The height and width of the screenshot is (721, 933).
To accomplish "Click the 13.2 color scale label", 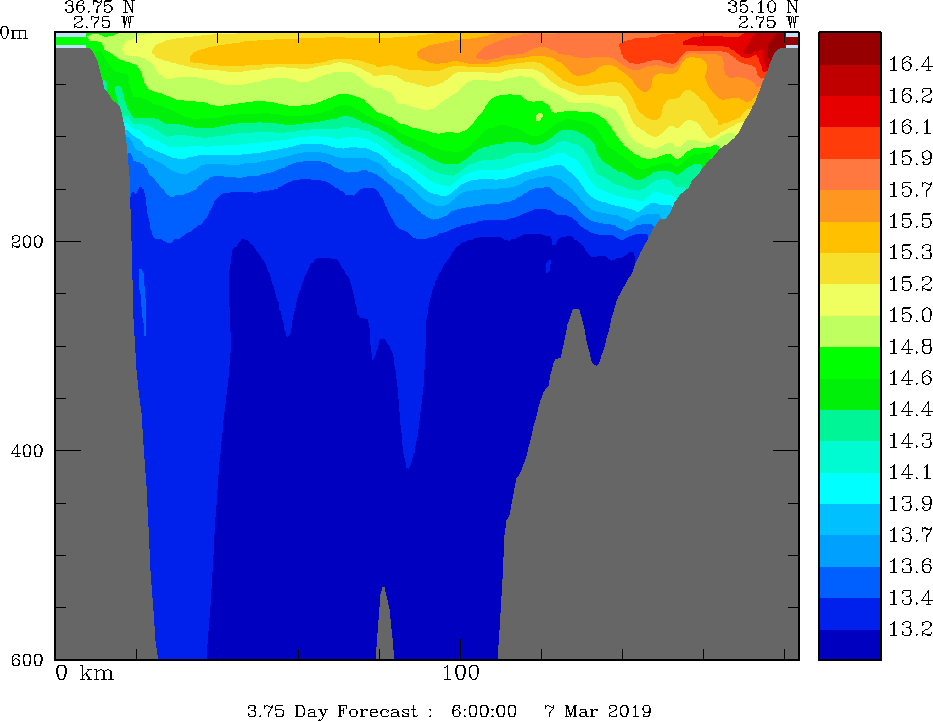I will tap(910, 629).
